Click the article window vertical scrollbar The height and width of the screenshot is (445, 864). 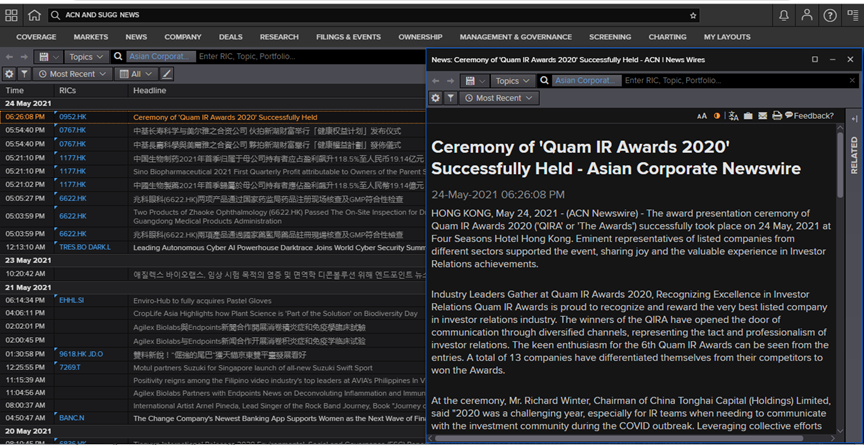840,165
